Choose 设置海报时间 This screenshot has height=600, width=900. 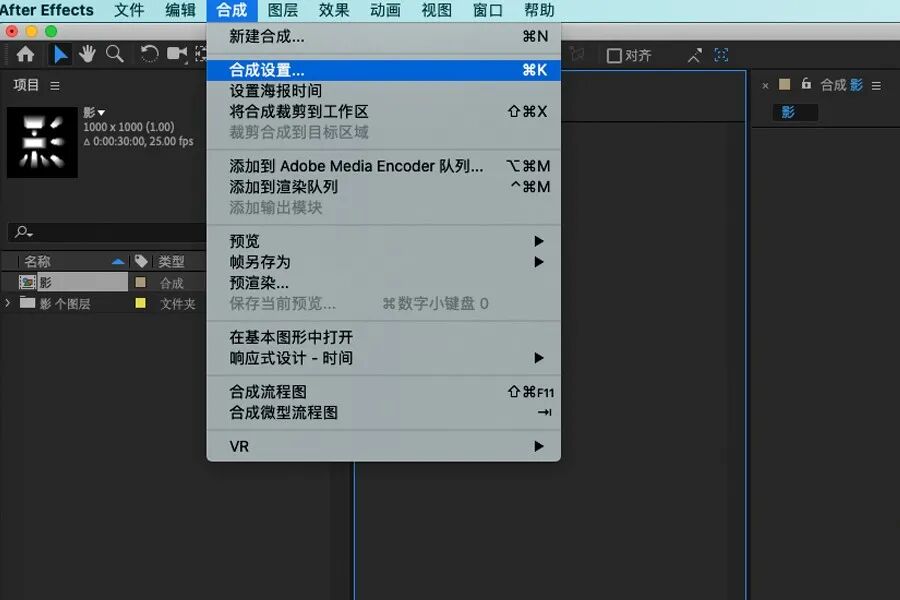tap(383, 91)
